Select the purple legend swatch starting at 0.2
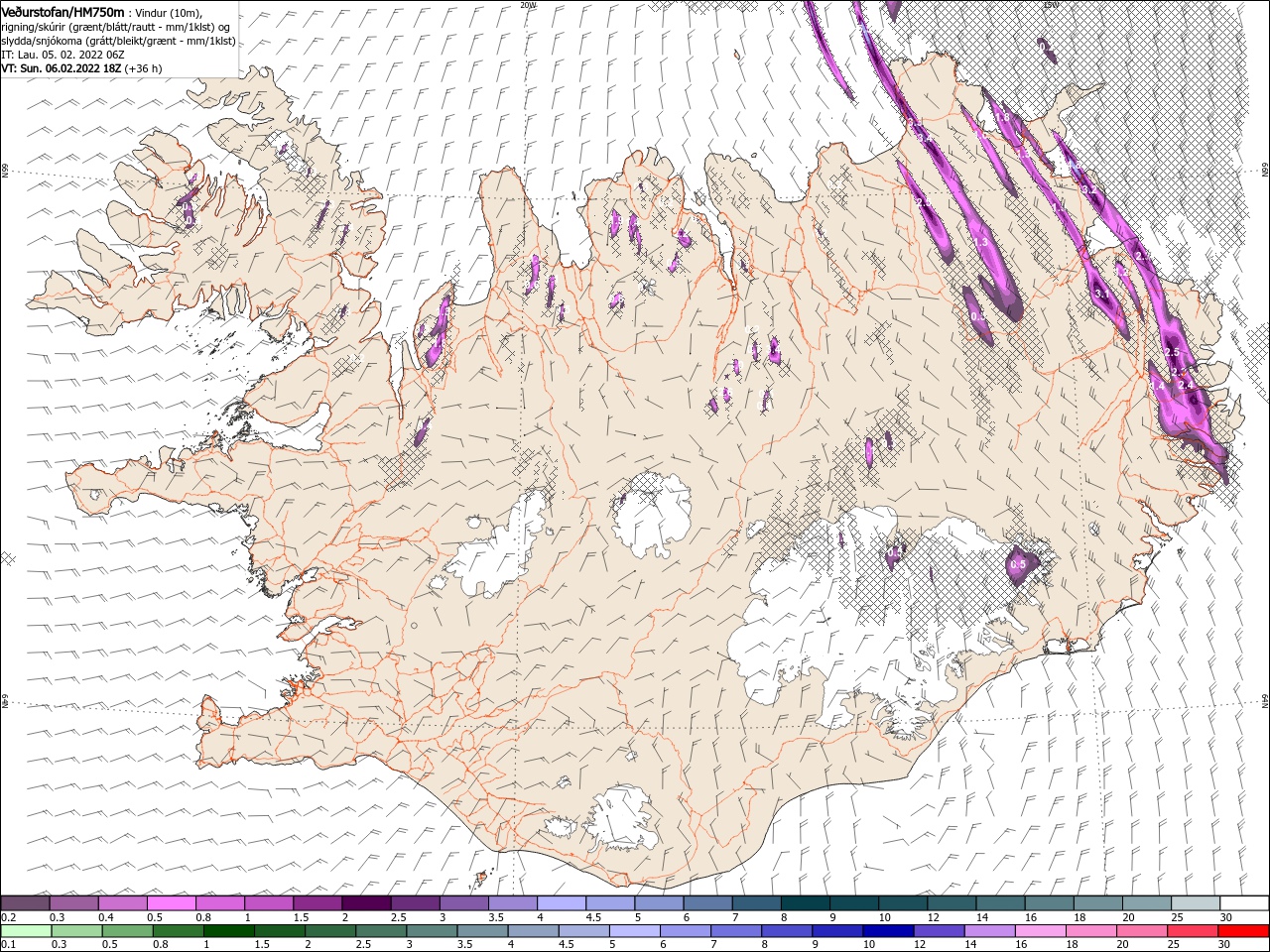 [25, 903]
